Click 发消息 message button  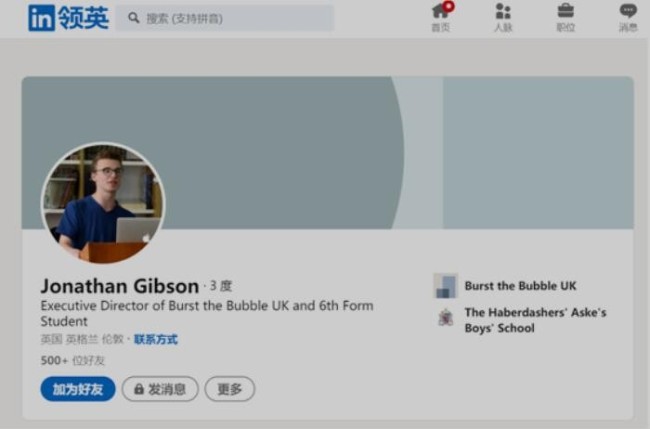coord(160,389)
